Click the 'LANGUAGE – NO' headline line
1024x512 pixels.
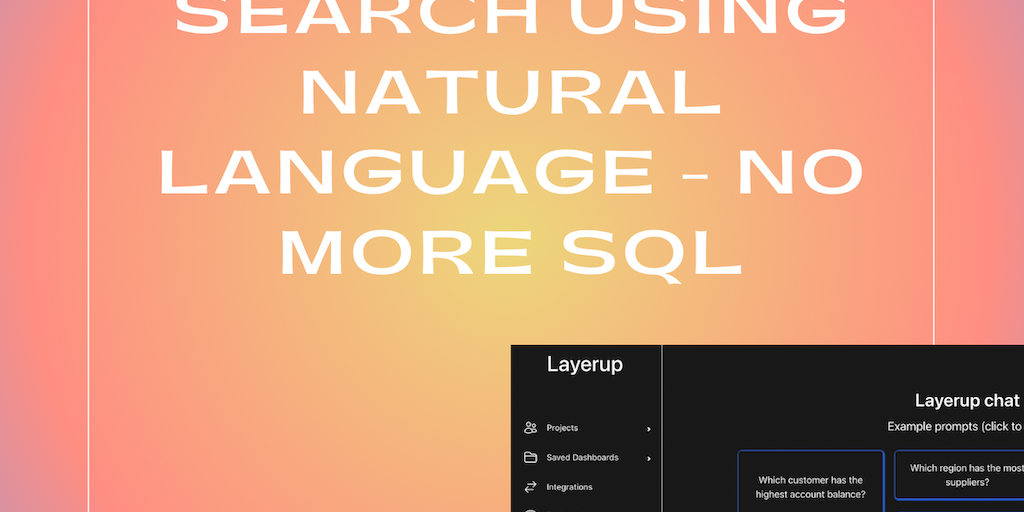coord(511,173)
